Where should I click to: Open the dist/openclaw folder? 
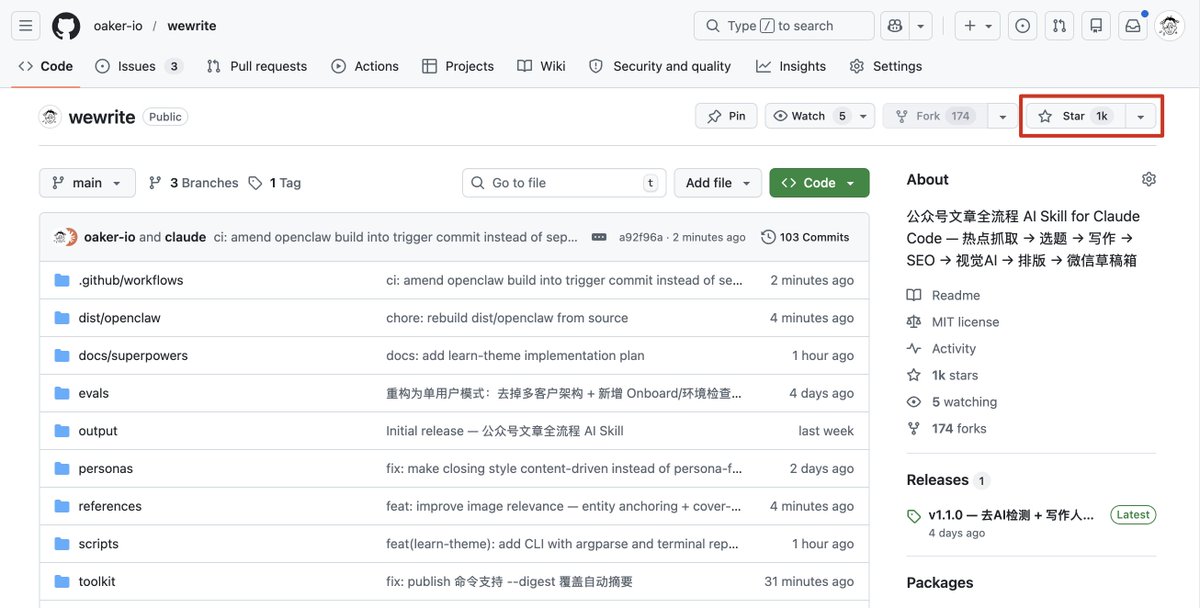tap(120, 318)
